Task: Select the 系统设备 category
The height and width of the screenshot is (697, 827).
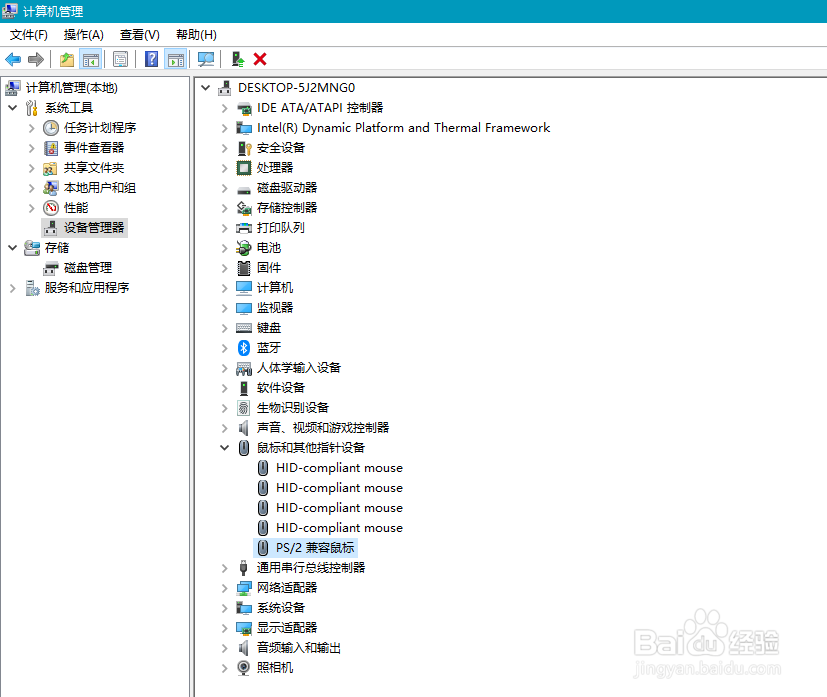Action: pos(281,608)
